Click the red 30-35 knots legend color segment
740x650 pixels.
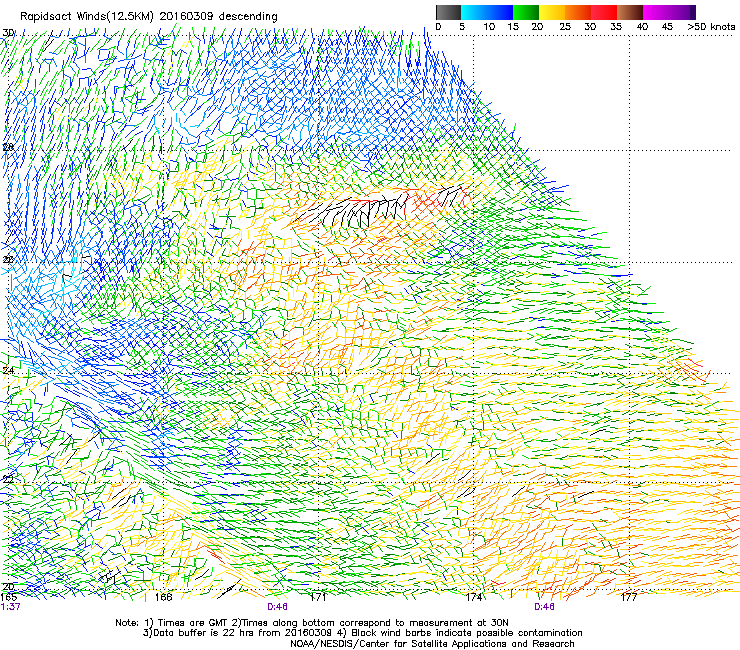coord(604,12)
